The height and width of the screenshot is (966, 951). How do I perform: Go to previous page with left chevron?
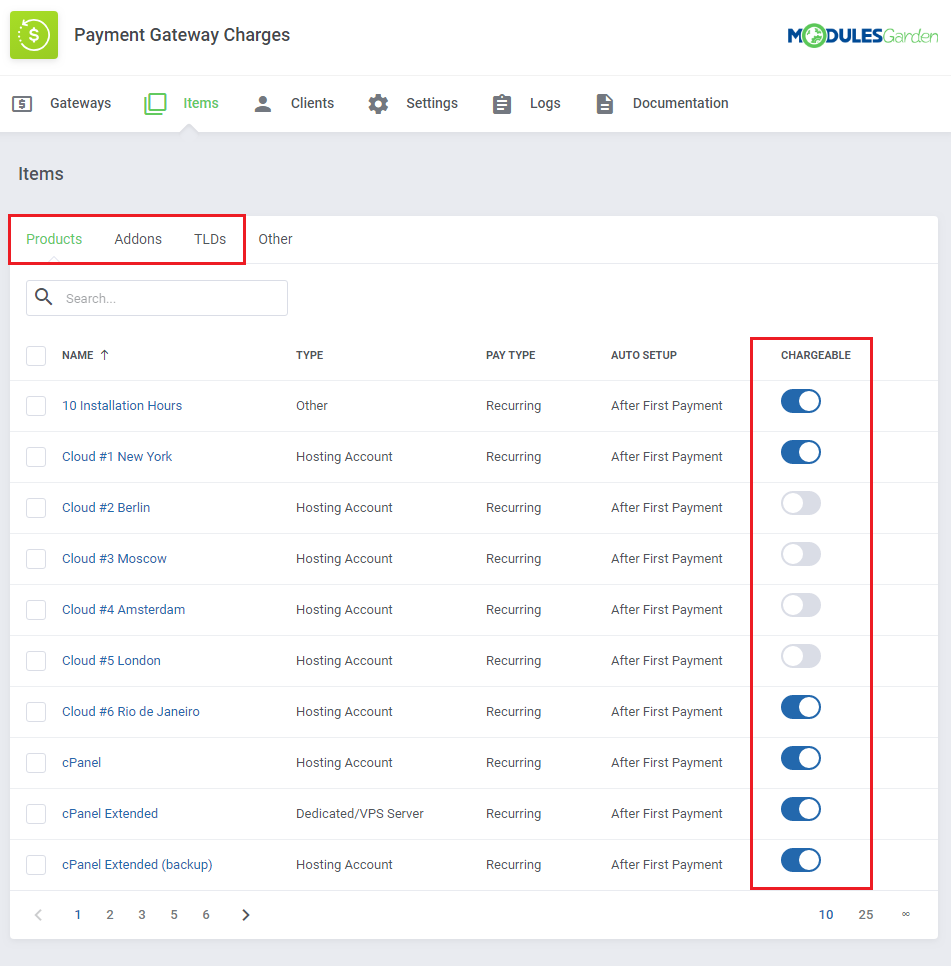pos(38,915)
